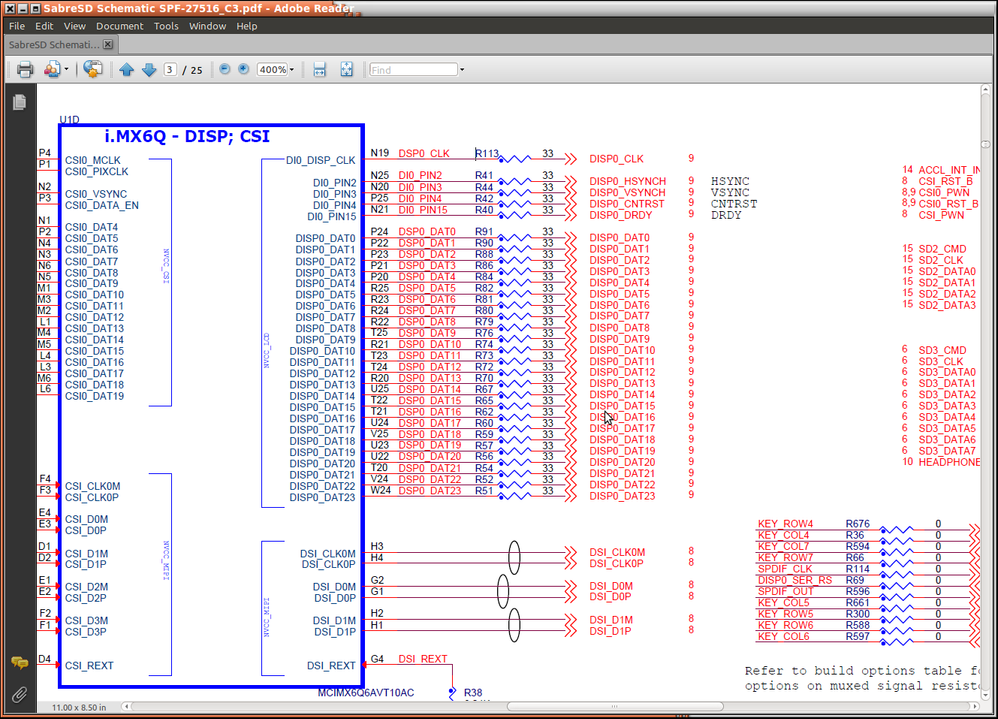Open the Help menu

pyautogui.click(x=247, y=26)
